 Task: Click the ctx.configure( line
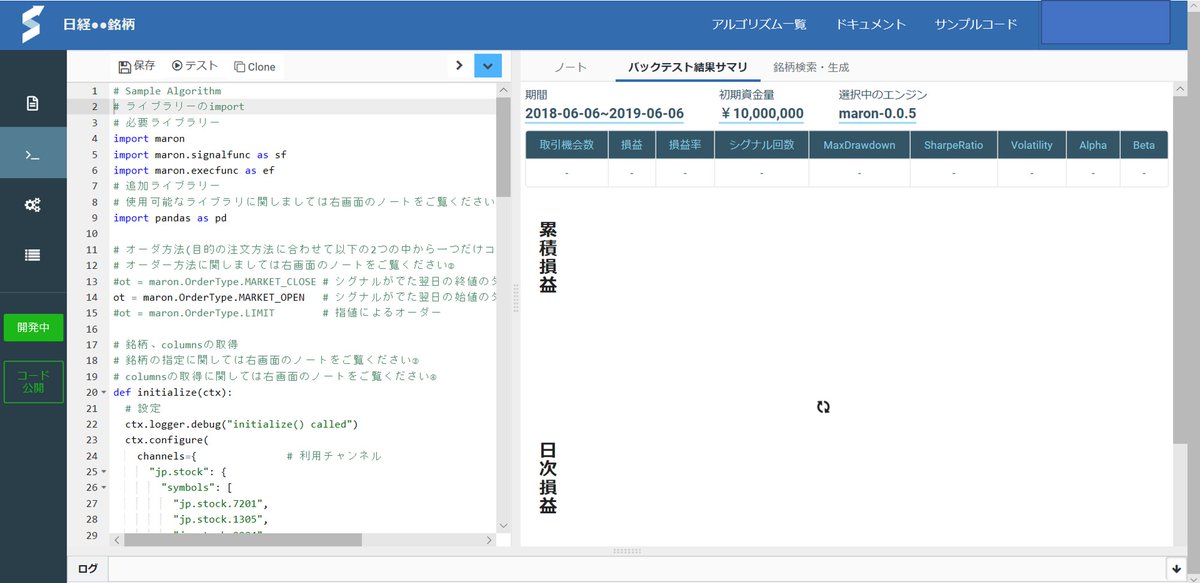[x=167, y=440]
